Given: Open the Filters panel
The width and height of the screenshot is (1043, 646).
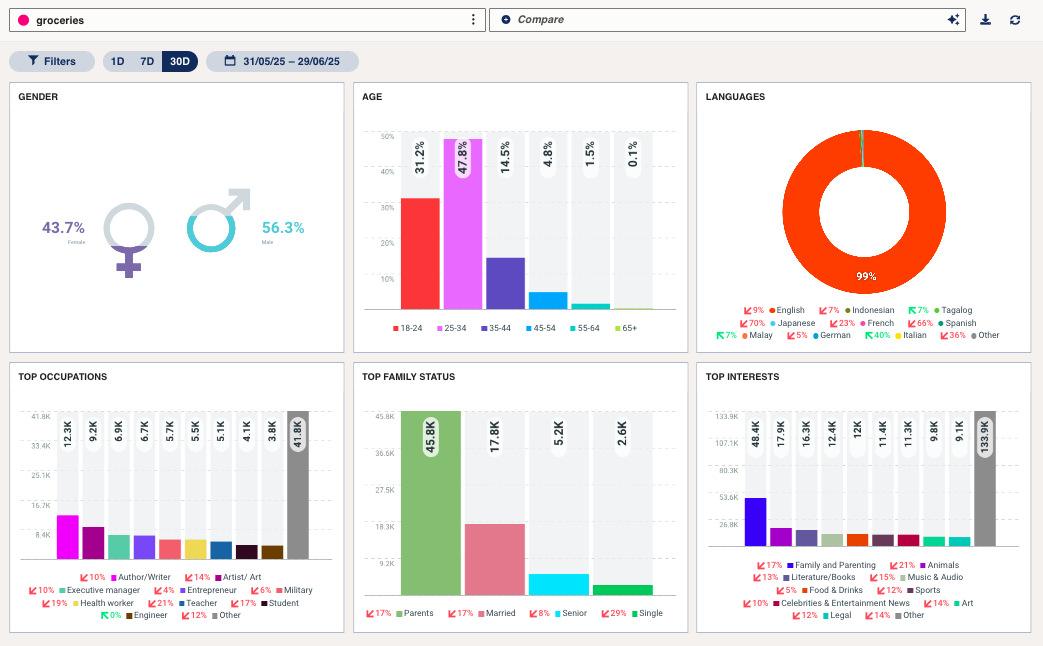Looking at the screenshot, I should [x=51, y=61].
